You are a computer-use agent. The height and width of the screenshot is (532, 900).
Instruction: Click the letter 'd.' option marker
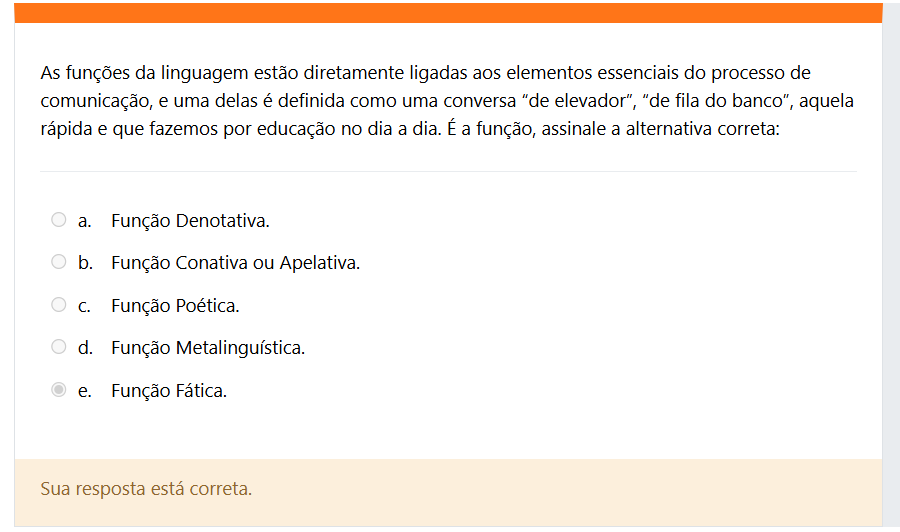tap(85, 348)
